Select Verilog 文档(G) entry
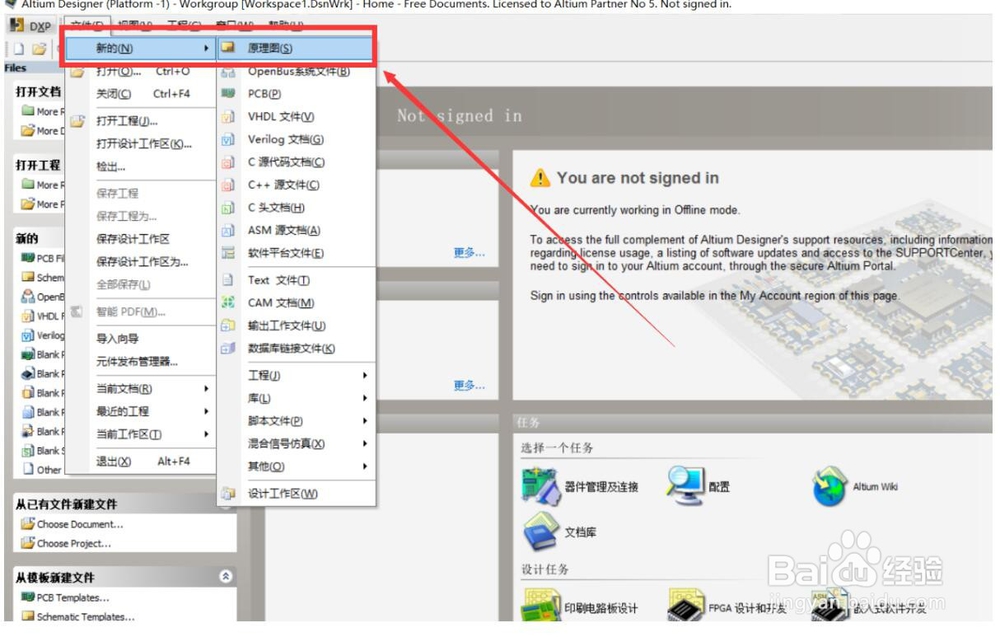 tap(285, 139)
